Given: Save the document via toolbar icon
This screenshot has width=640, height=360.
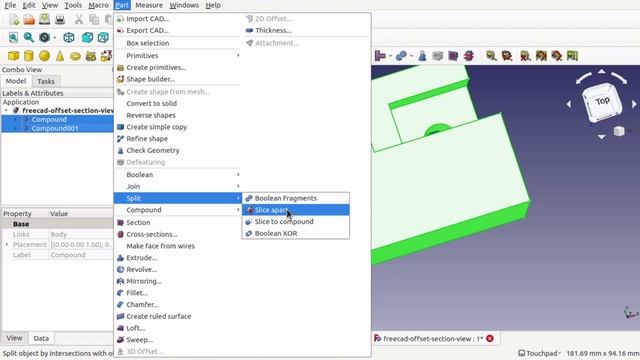Looking at the screenshot, I should pyautogui.click(x=44, y=19).
